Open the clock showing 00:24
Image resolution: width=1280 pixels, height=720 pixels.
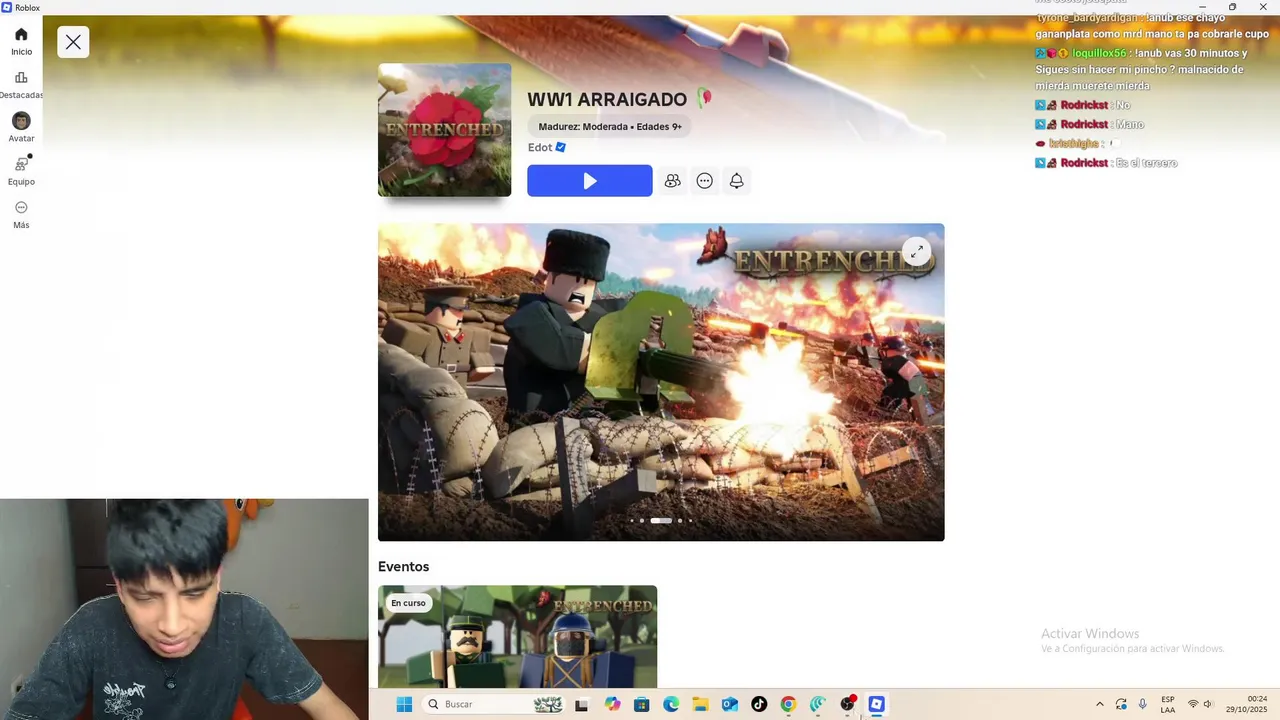[1246, 704]
